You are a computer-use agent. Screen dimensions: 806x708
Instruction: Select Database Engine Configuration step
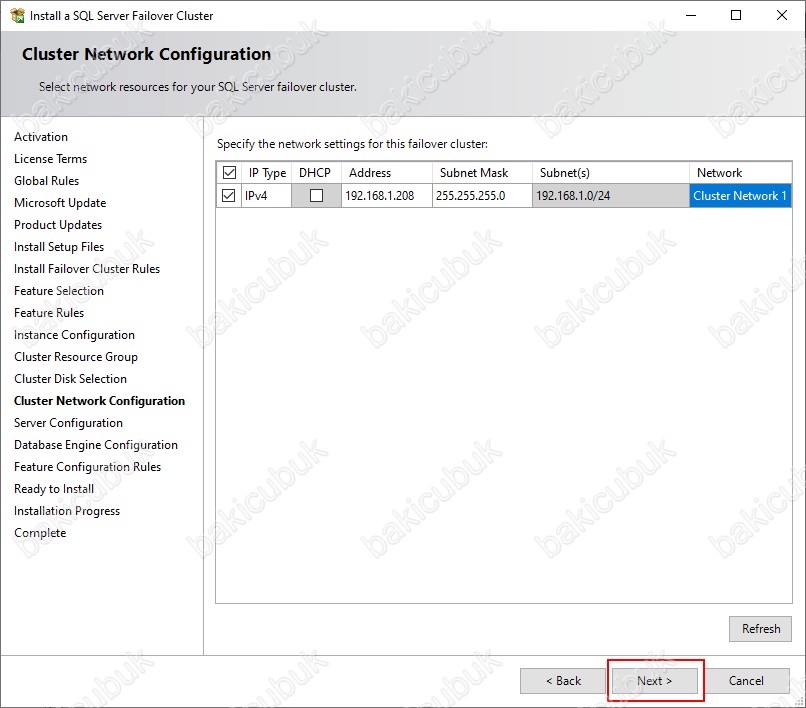click(x=96, y=445)
